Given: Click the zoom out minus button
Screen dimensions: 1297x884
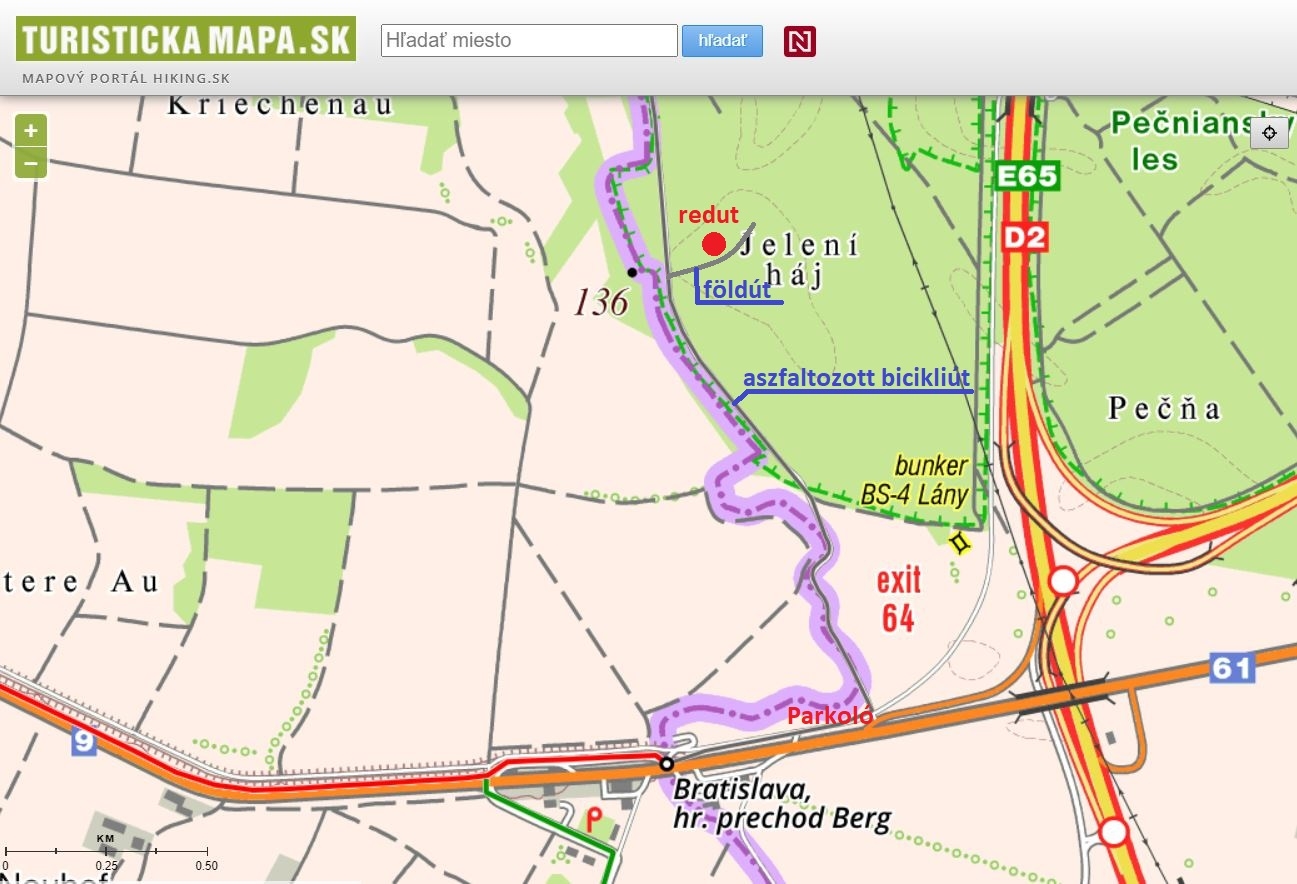Looking at the screenshot, I should click(31, 162).
